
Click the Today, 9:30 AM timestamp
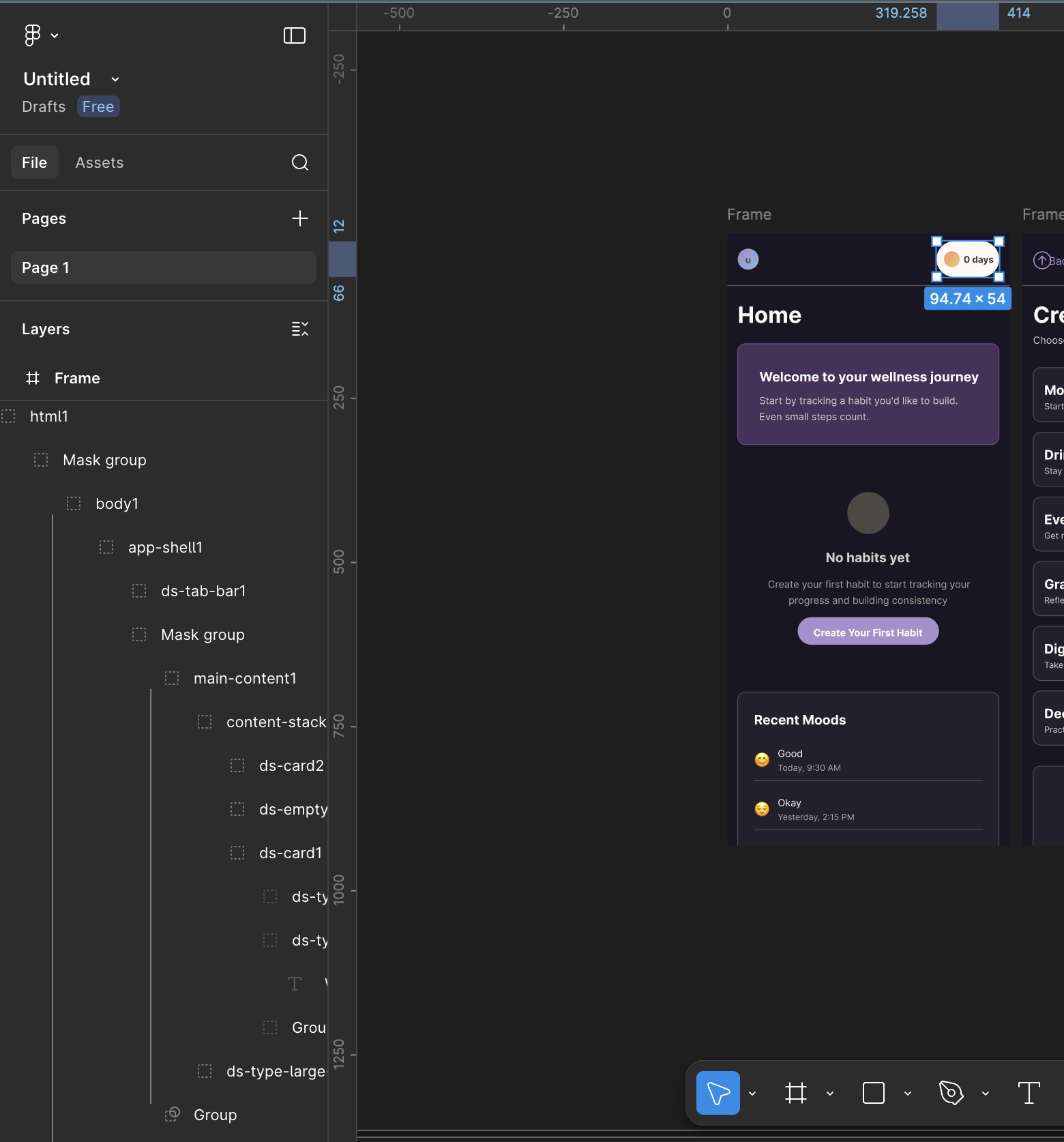tap(810, 768)
